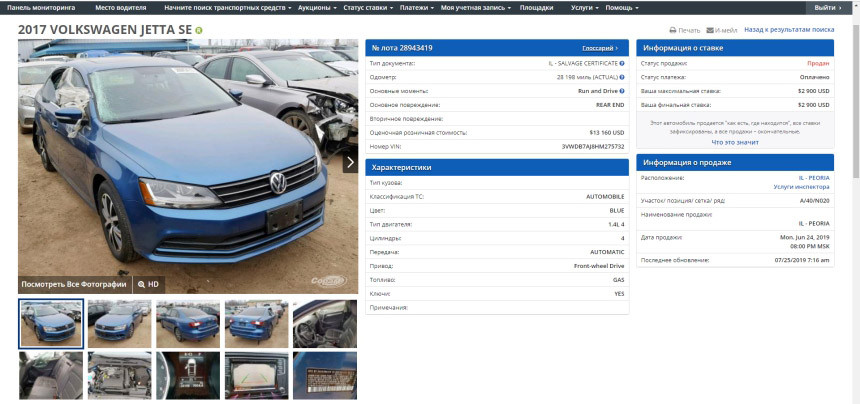Screen dimensions: 860x404
Task: Open the HD magnifier photo view
Action: pyautogui.click(x=149, y=284)
